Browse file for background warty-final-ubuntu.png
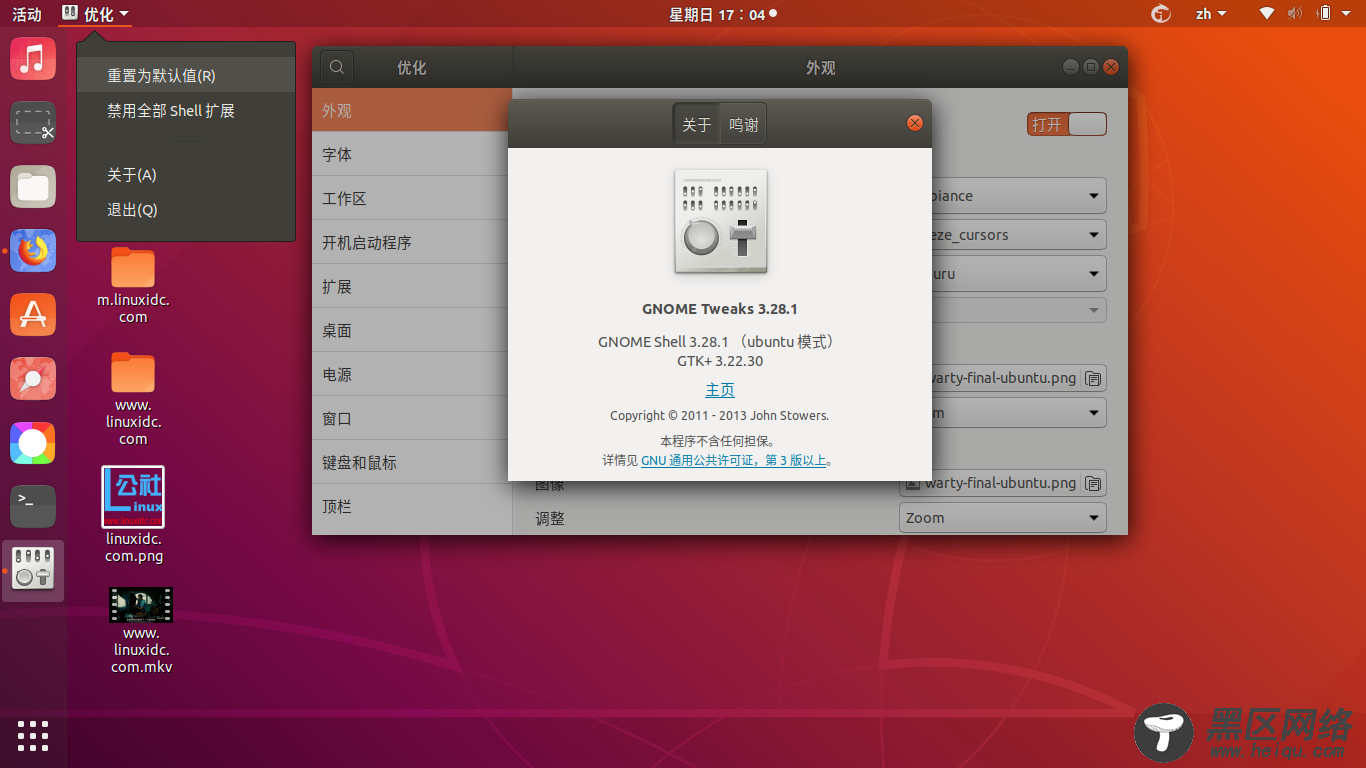The image size is (1366, 768). click(x=1093, y=378)
